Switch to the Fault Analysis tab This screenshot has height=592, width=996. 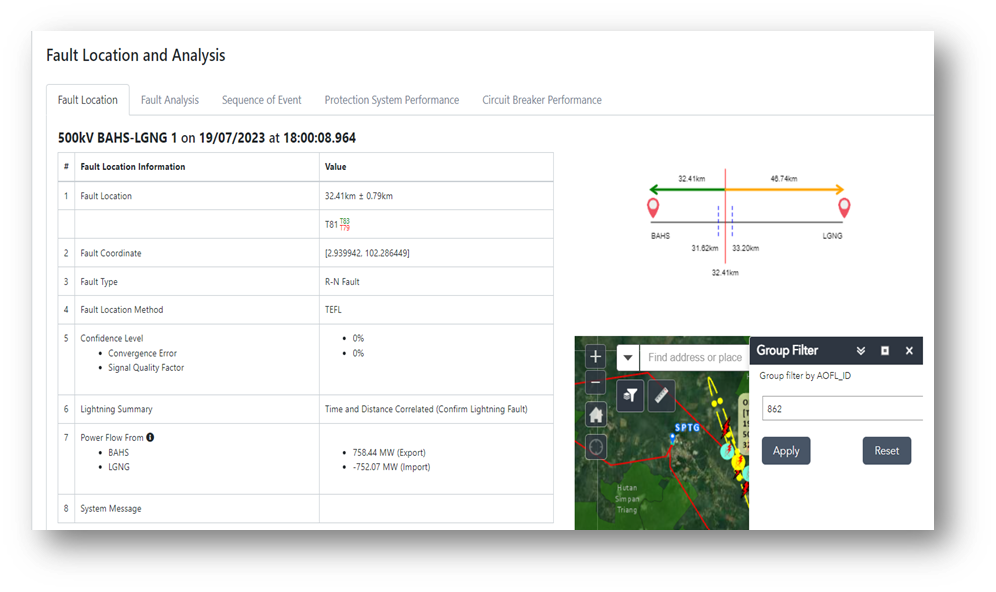[x=169, y=100]
